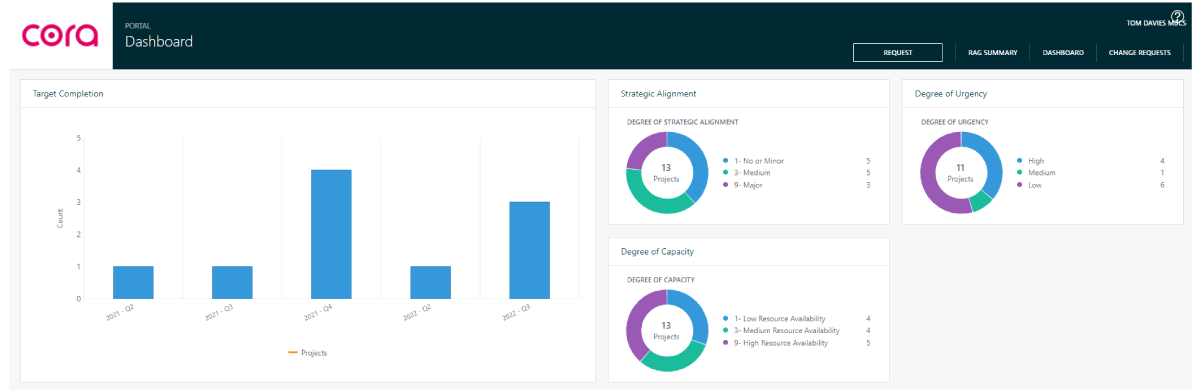Toggle '1- No or Minor' legend dot

[x=725, y=160]
